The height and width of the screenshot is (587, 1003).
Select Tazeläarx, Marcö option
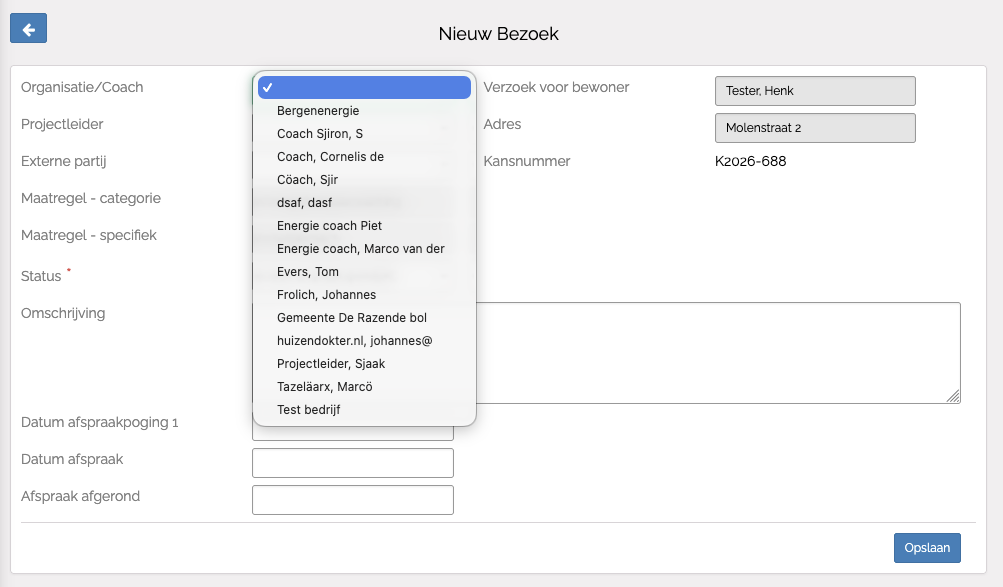(324, 387)
